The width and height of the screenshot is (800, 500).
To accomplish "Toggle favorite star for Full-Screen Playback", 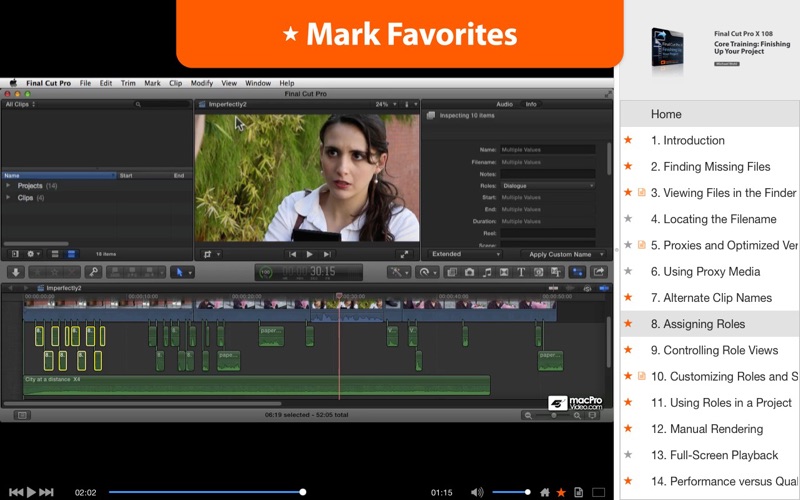I will tap(628, 455).
